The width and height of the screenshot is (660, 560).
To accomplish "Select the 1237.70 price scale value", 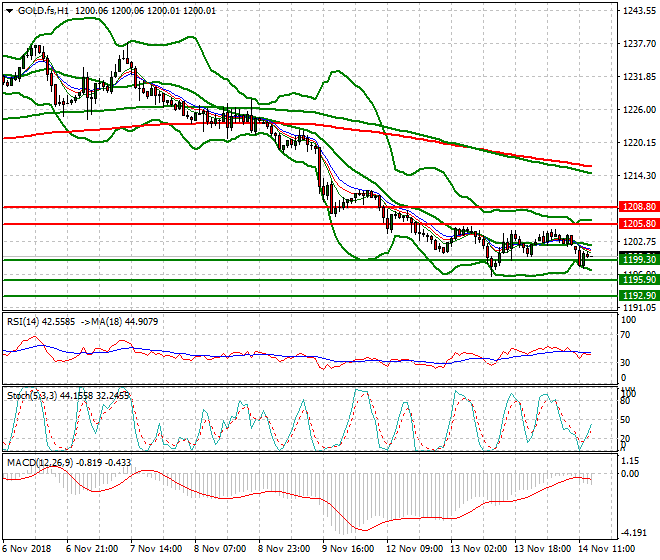I will 639,44.
